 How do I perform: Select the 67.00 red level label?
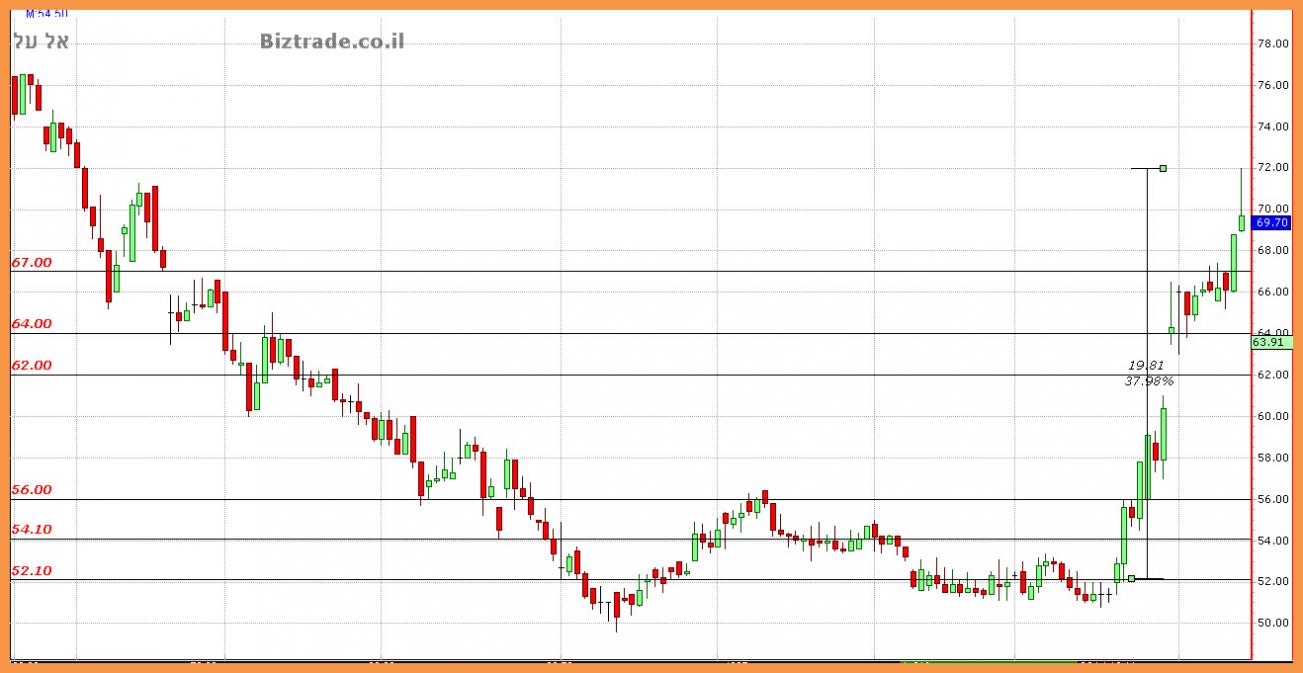coord(31,262)
